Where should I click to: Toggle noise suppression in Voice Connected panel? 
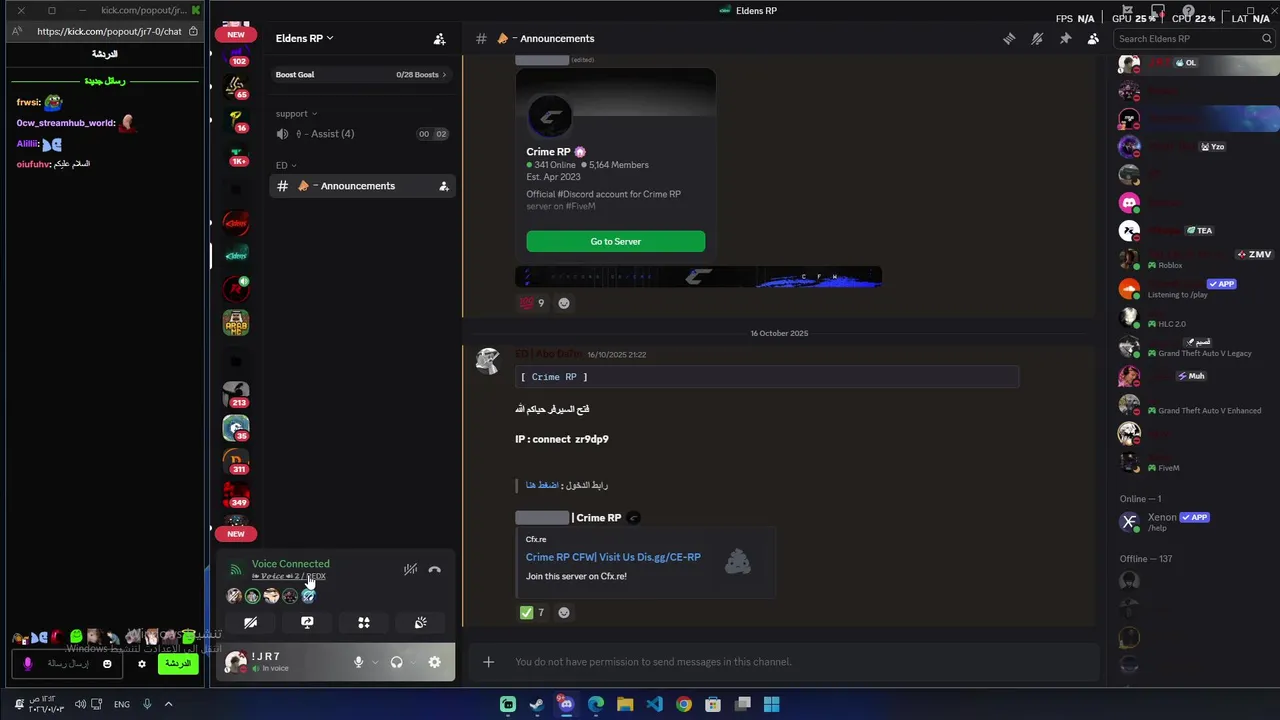tap(410, 570)
